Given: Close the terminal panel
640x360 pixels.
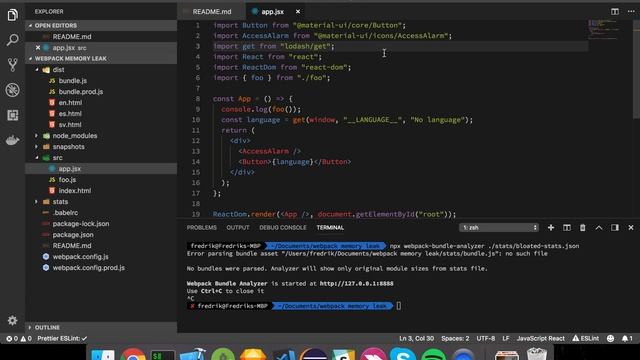Looking at the screenshot, I should (x=631, y=228).
